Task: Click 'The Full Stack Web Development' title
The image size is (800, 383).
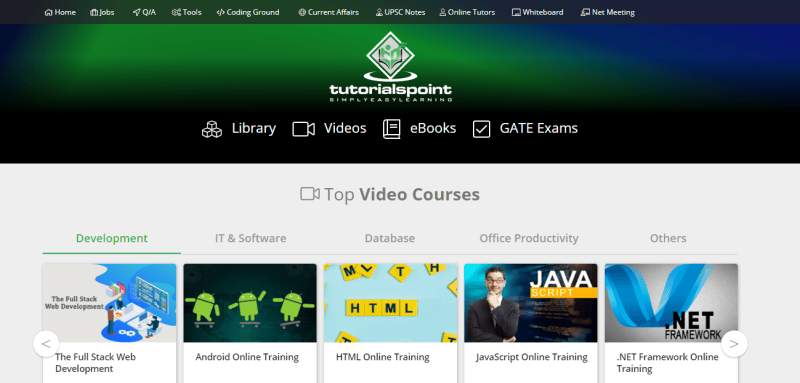Action: point(95,363)
